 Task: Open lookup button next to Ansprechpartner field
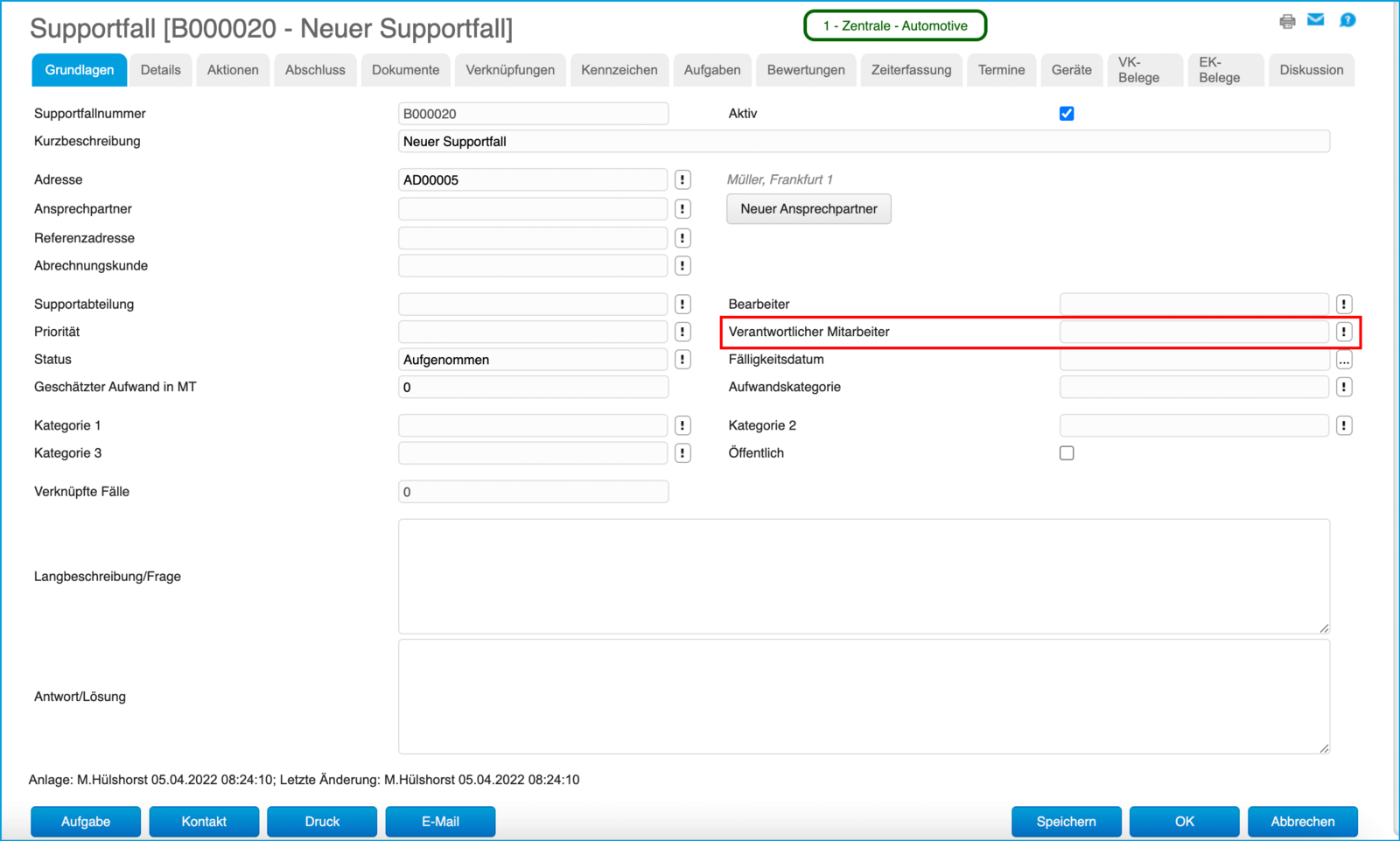coord(682,209)
